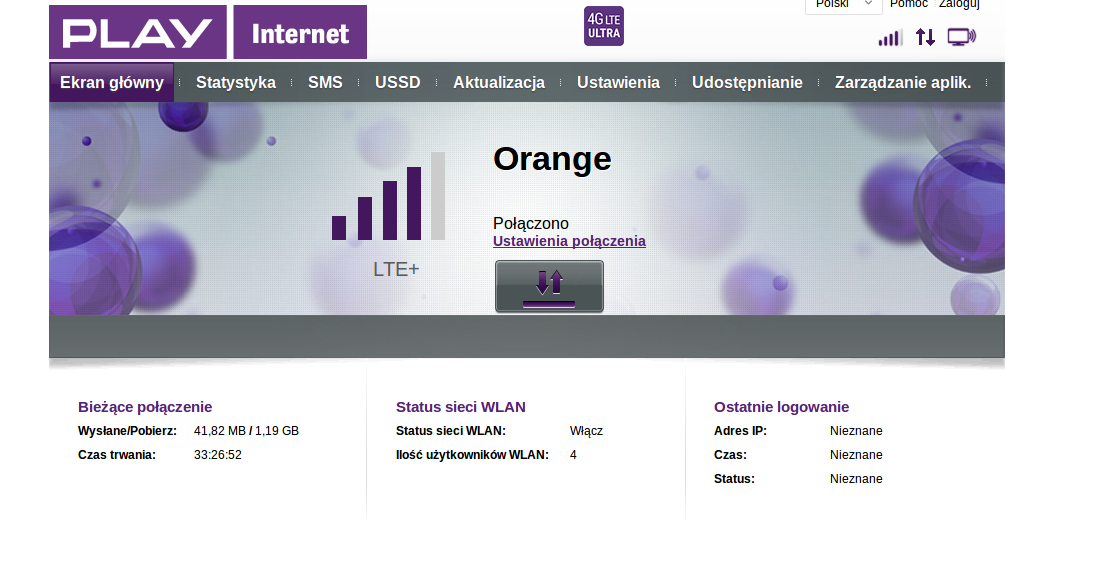Click the header signal strength icon
This screenshot has height=569, width=1103.
(x=891, y=38)
